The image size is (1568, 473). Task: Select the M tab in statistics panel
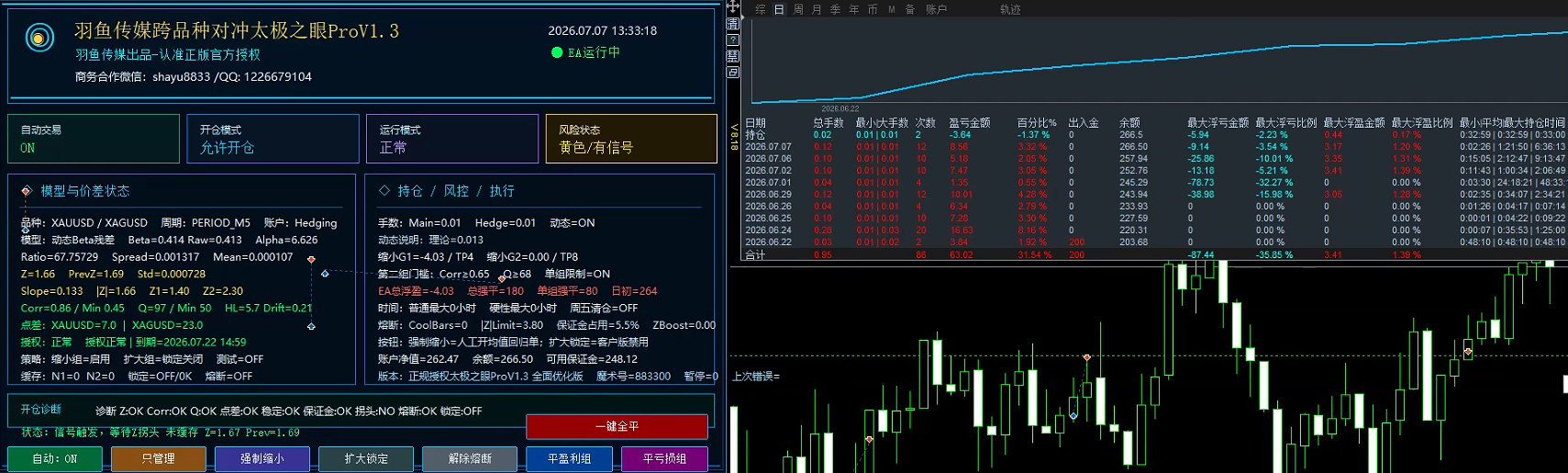[x=892, y=9]
